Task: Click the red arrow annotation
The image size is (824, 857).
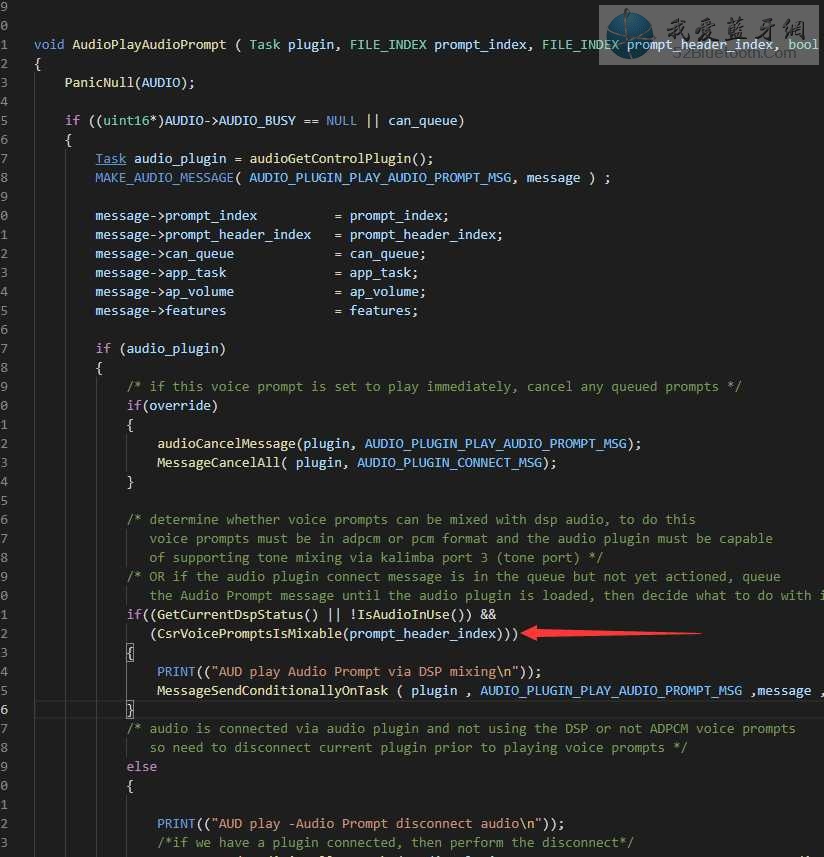Action: point(611,633)
